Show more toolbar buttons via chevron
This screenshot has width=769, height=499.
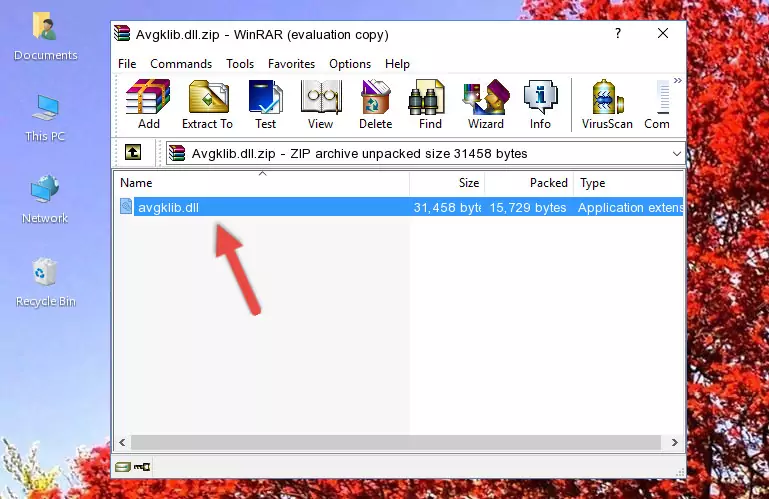point(678,81)
